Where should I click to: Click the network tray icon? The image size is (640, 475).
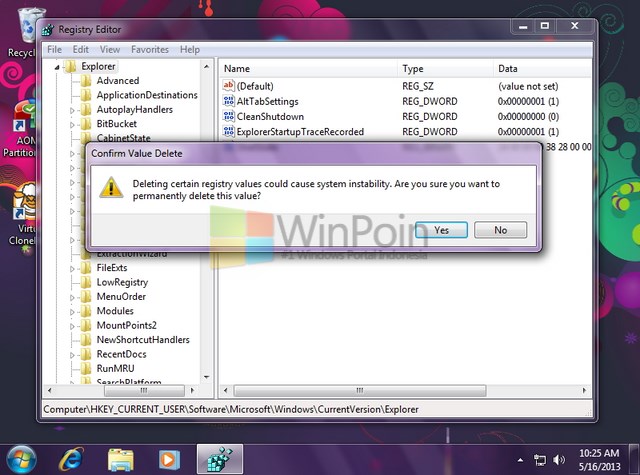[540, 460]
